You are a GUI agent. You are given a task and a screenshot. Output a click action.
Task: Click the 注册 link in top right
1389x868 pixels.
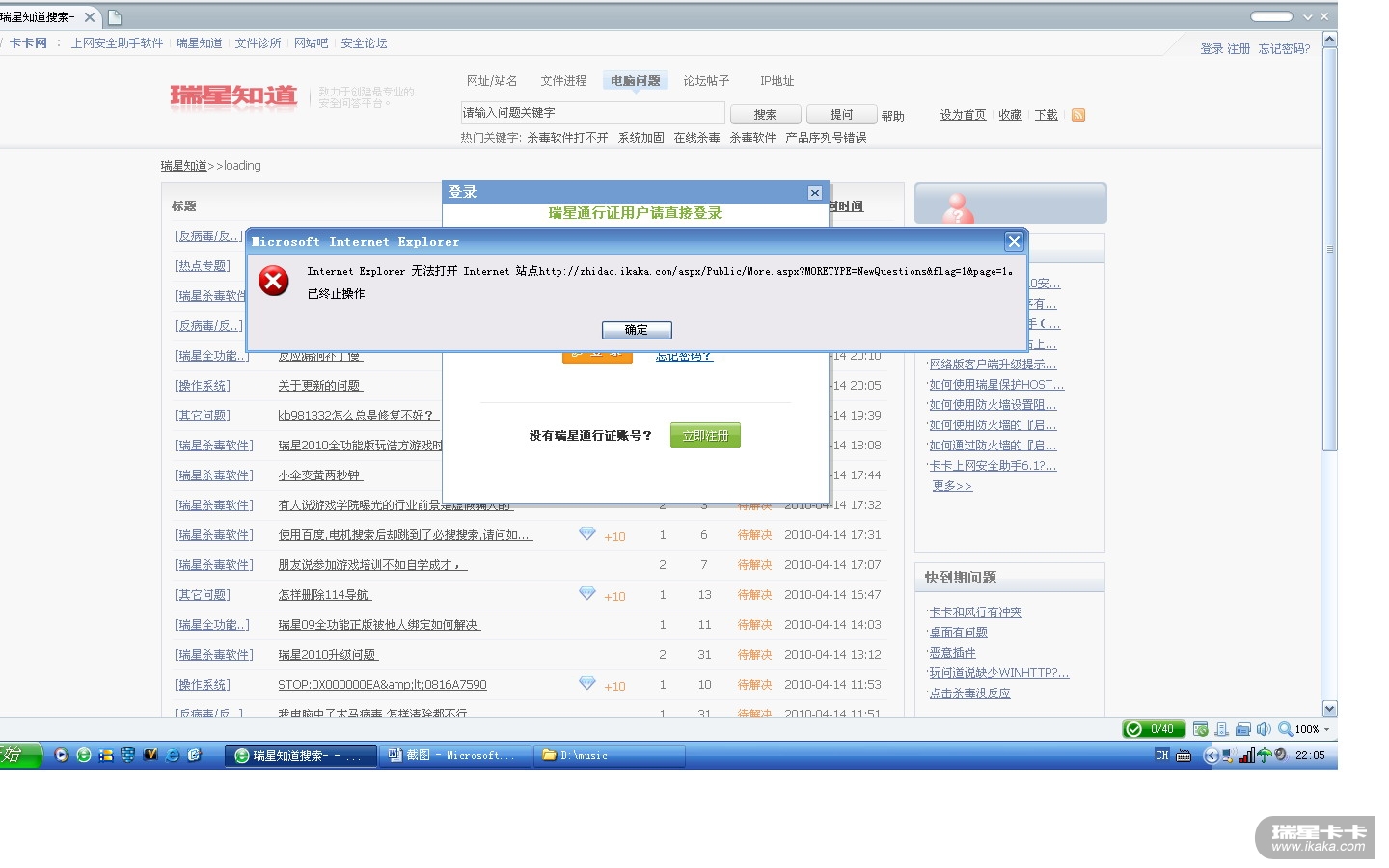tap(1239, 49)
